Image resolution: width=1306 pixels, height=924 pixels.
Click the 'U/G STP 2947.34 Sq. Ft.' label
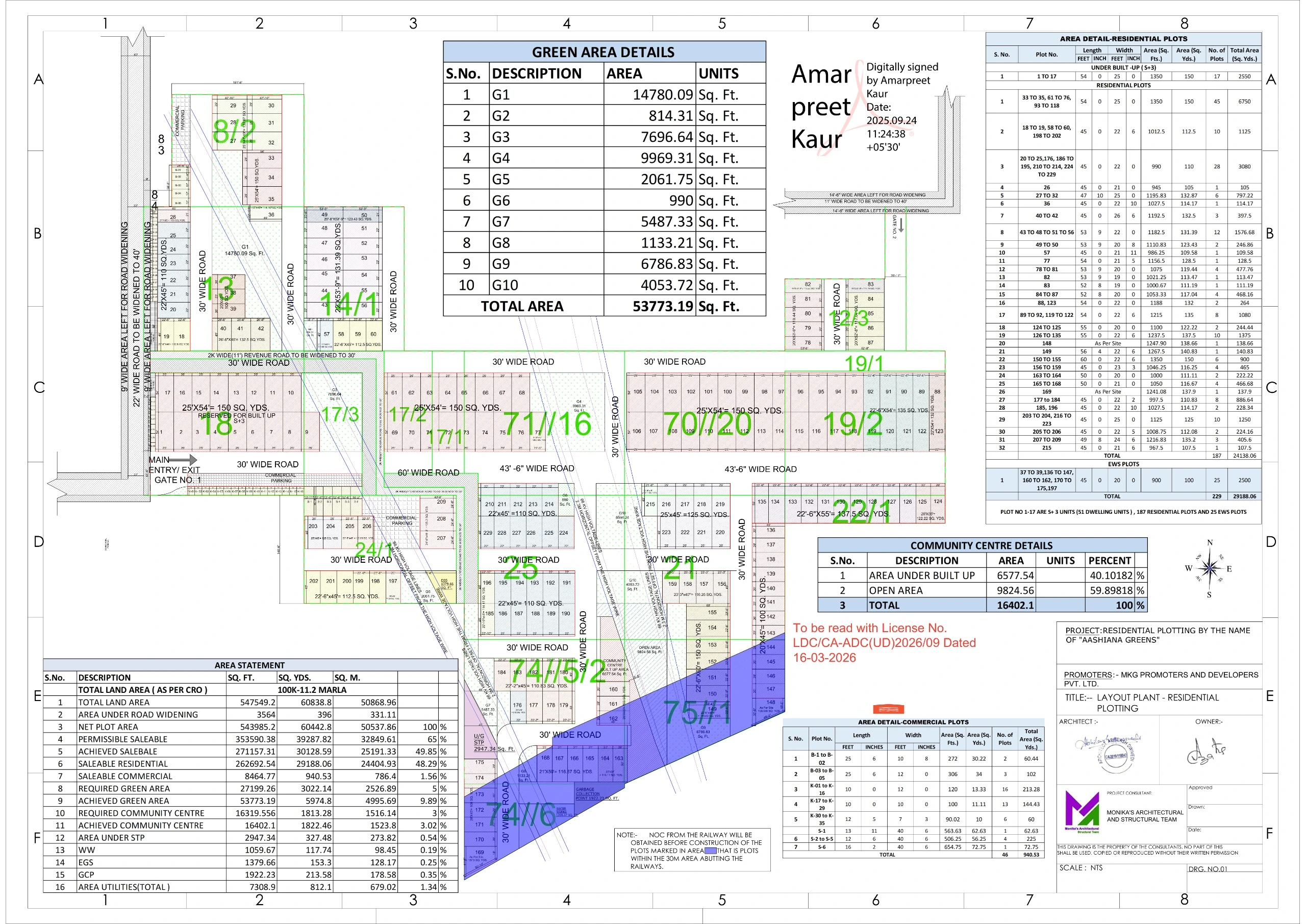tap(494, 742)
